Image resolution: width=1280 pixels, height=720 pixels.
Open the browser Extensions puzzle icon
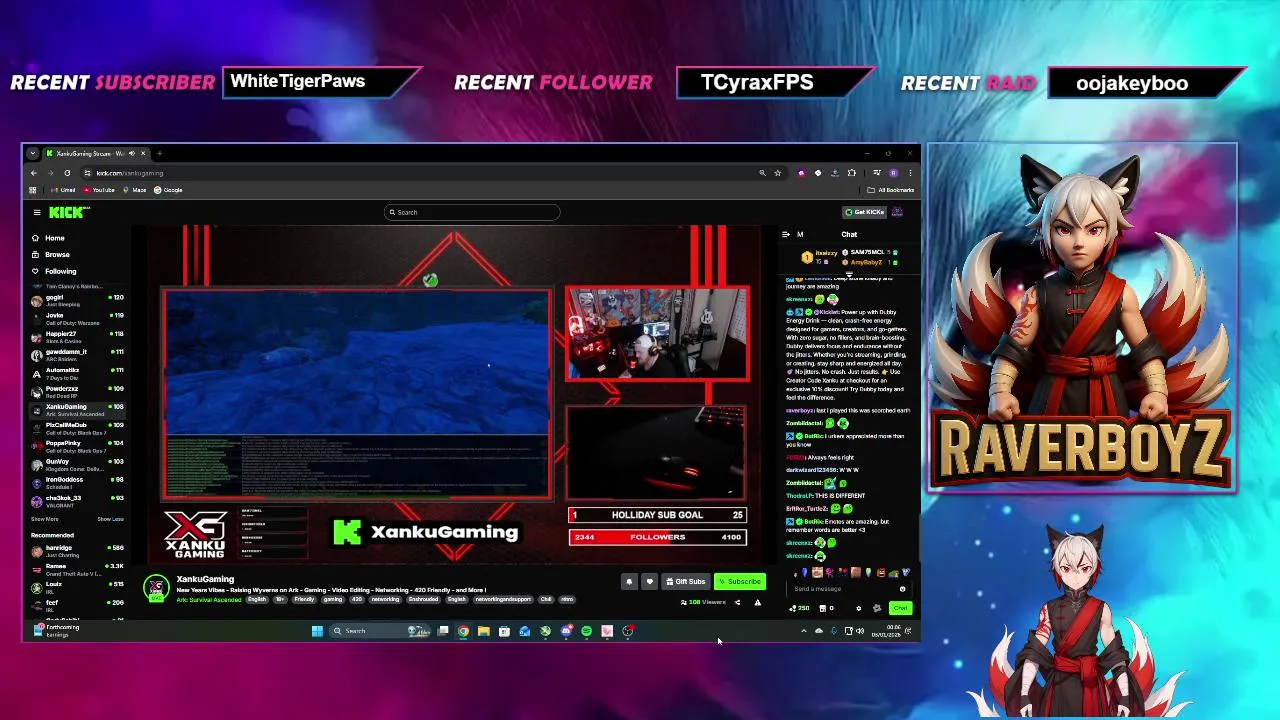[x=851, y=173]
